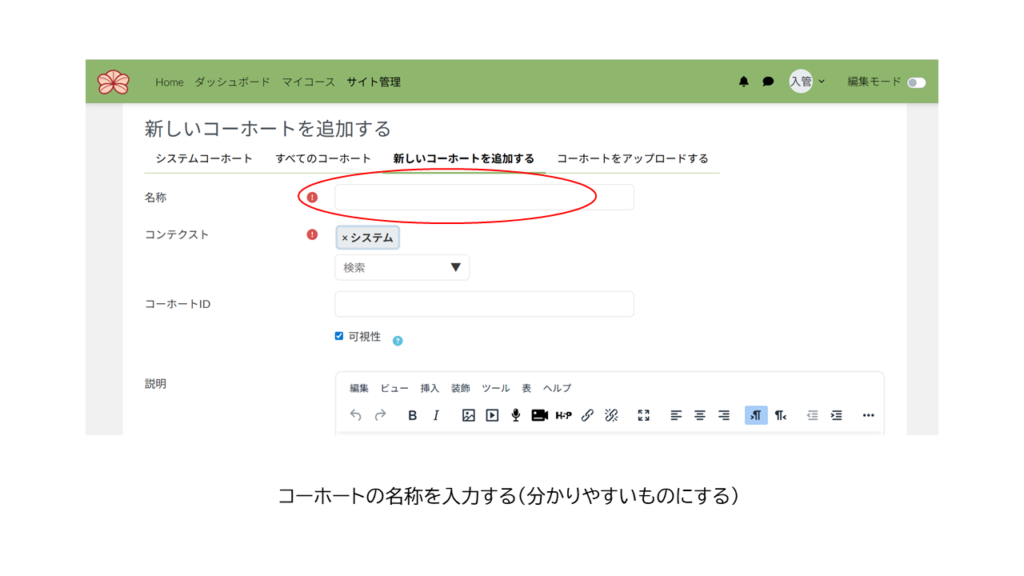Uncheck the 可視性 checkbox
The image size is (1024, 576).
[339, 336]
